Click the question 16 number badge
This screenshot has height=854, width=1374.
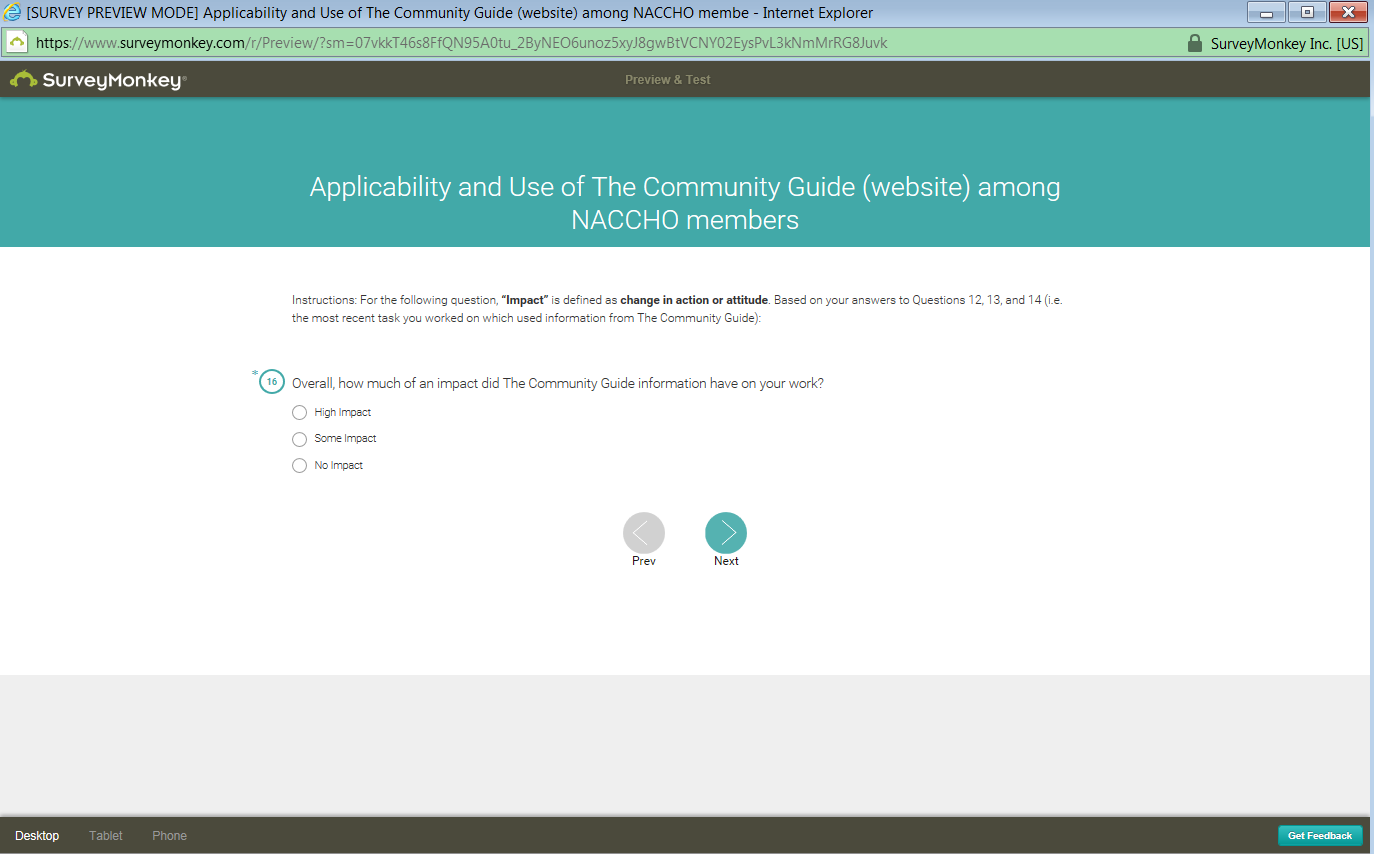(272, 382)
